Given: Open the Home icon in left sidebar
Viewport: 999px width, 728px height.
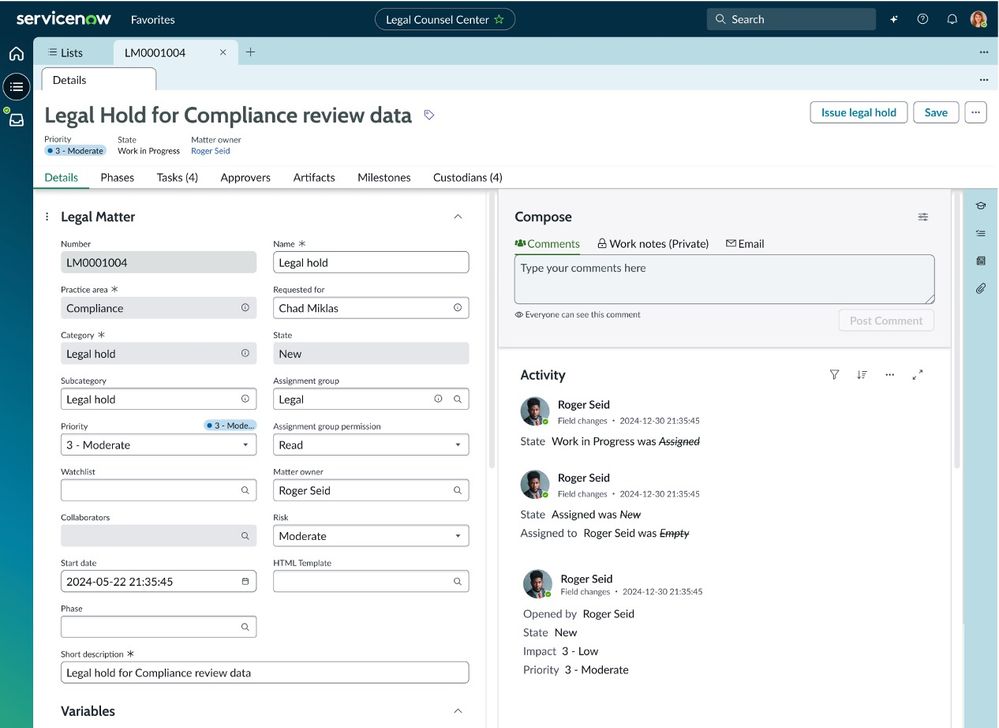Looking at the screenshot, I should pos(16,54).
